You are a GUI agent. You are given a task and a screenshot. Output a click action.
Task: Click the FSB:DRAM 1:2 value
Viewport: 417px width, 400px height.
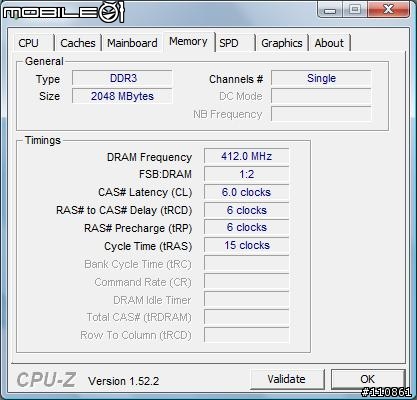point(247,174)
